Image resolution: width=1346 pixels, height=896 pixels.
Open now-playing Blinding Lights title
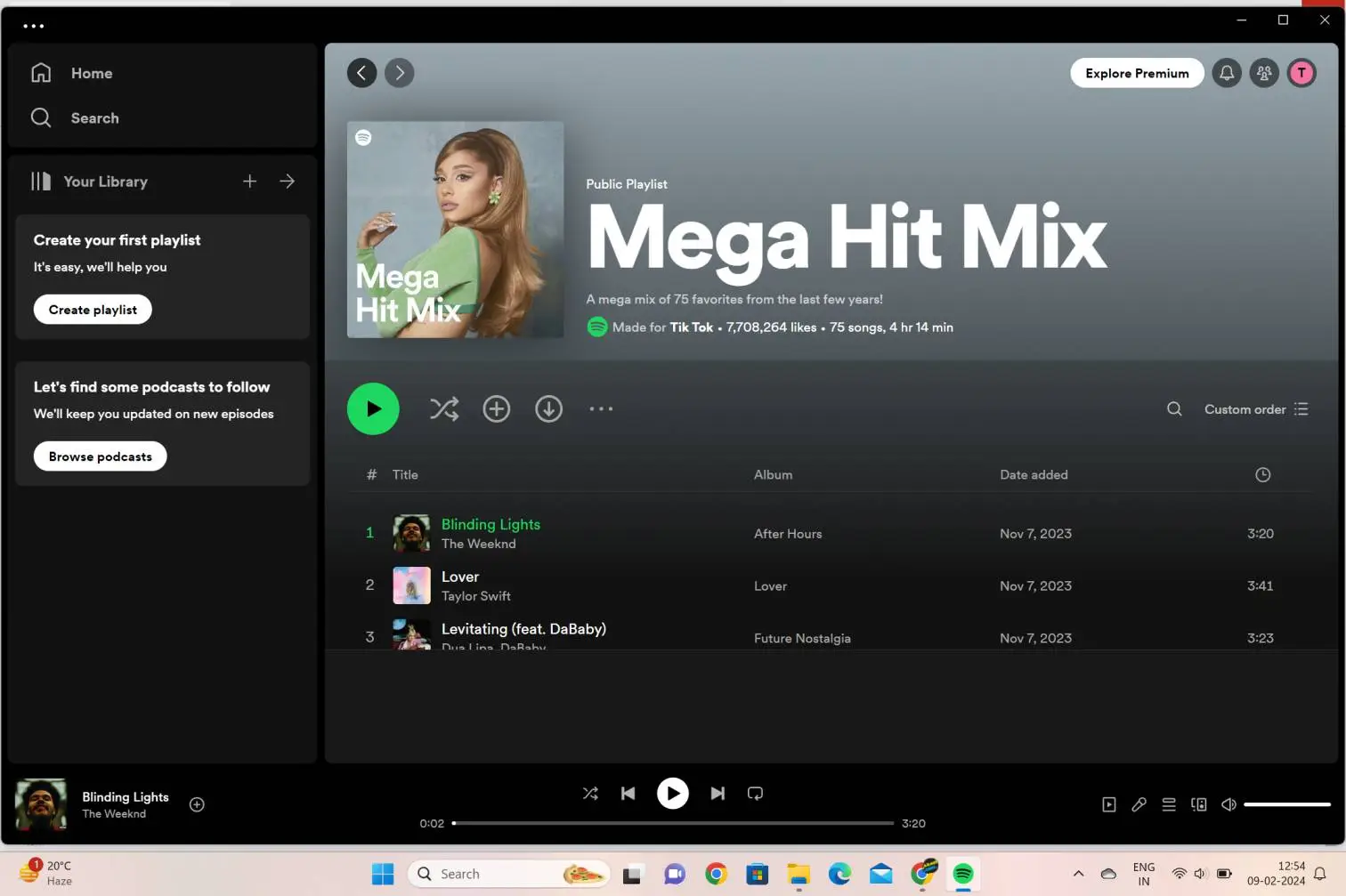[x=126, y=797]
